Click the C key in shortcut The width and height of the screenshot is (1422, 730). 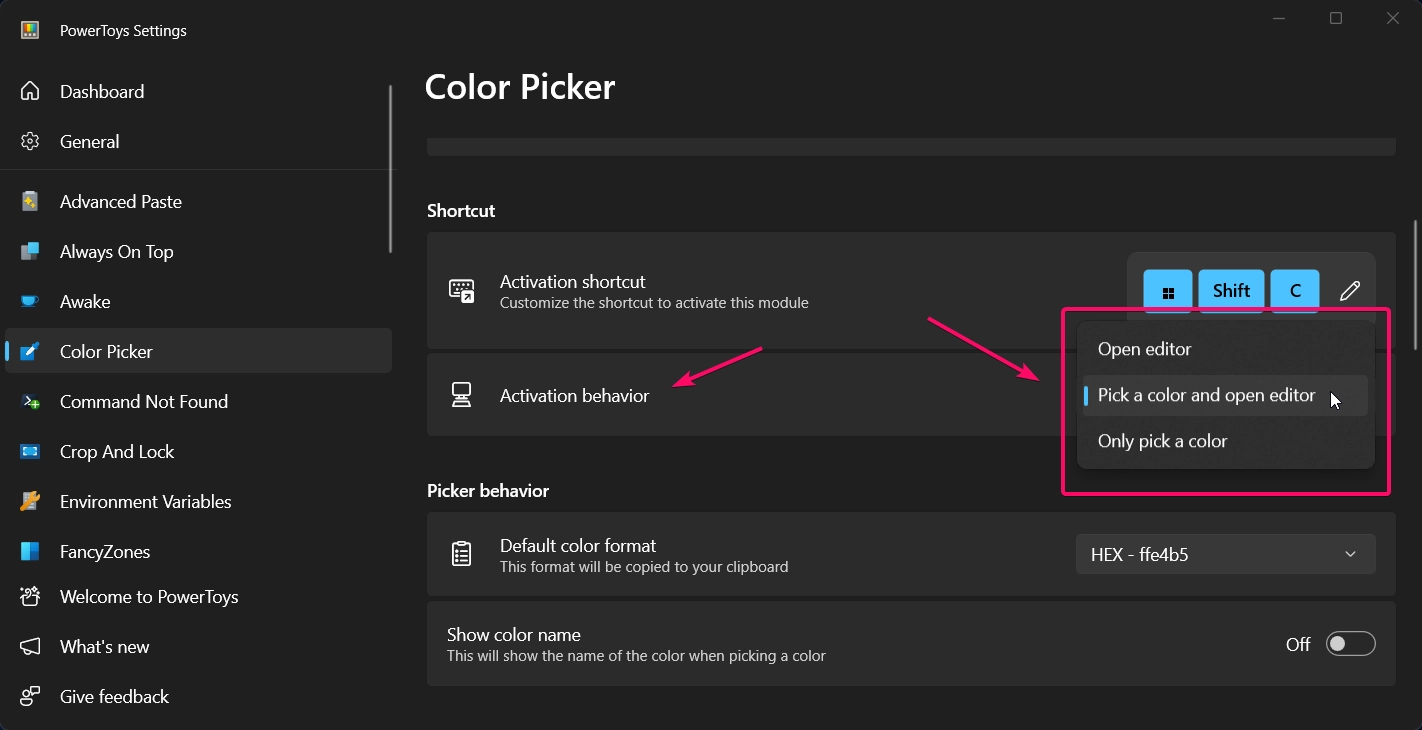[1295, 291]
